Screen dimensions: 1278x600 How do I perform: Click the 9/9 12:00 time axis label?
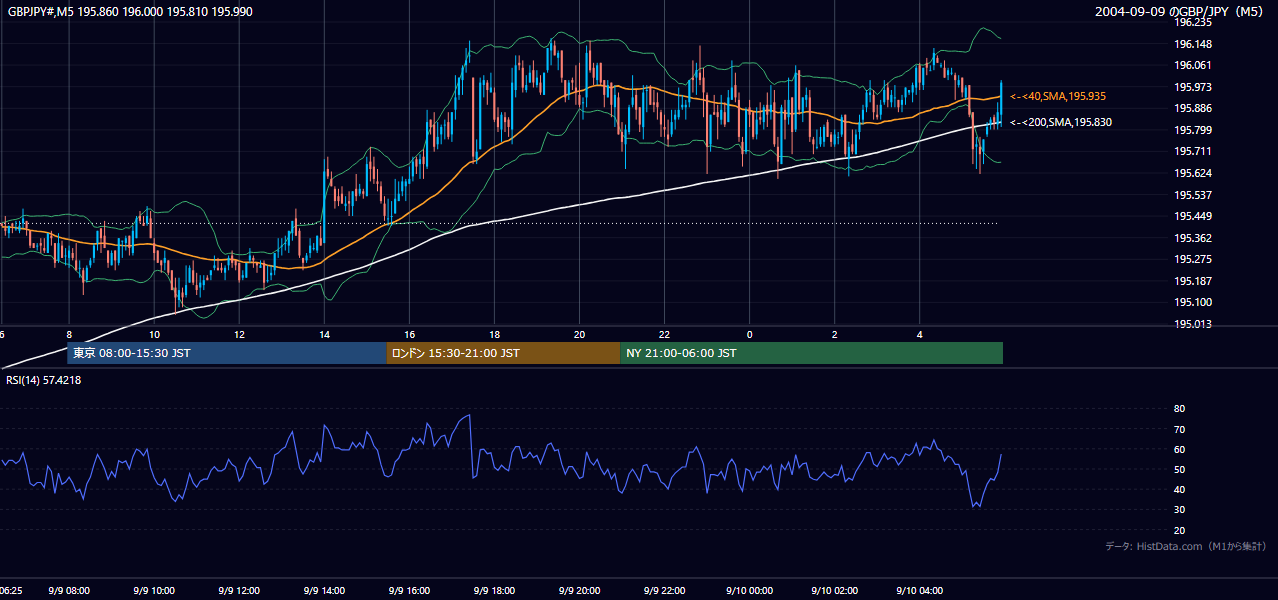click(239, 591)
